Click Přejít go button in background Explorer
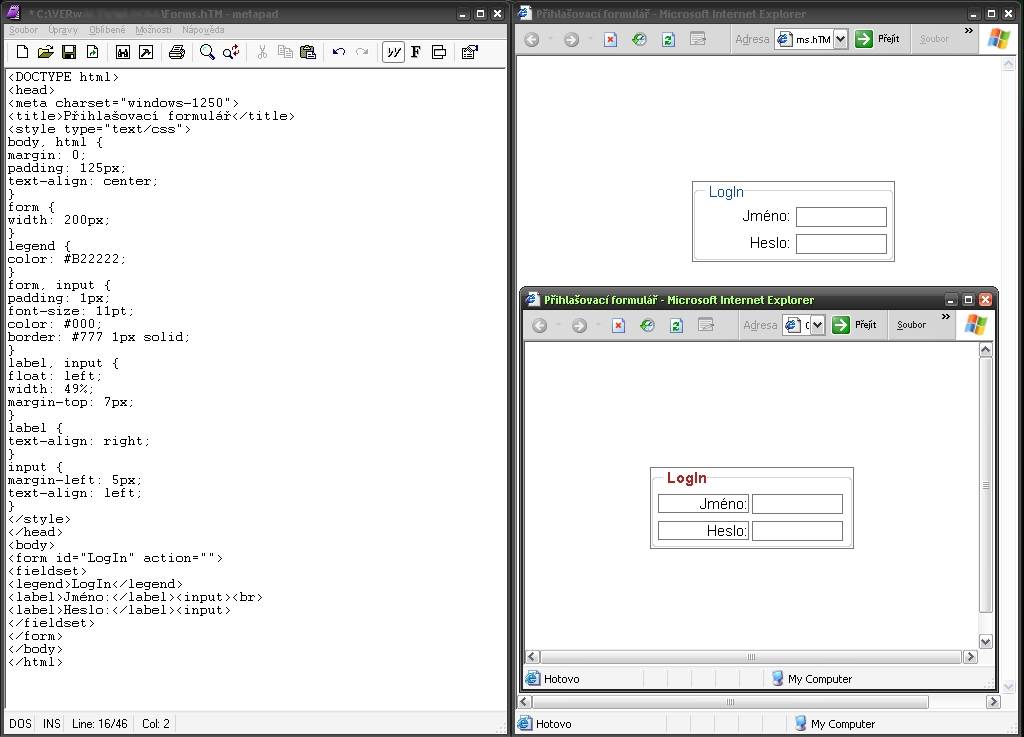Image resolution: width=1024 pixels, height=737 pixels. 877,39
